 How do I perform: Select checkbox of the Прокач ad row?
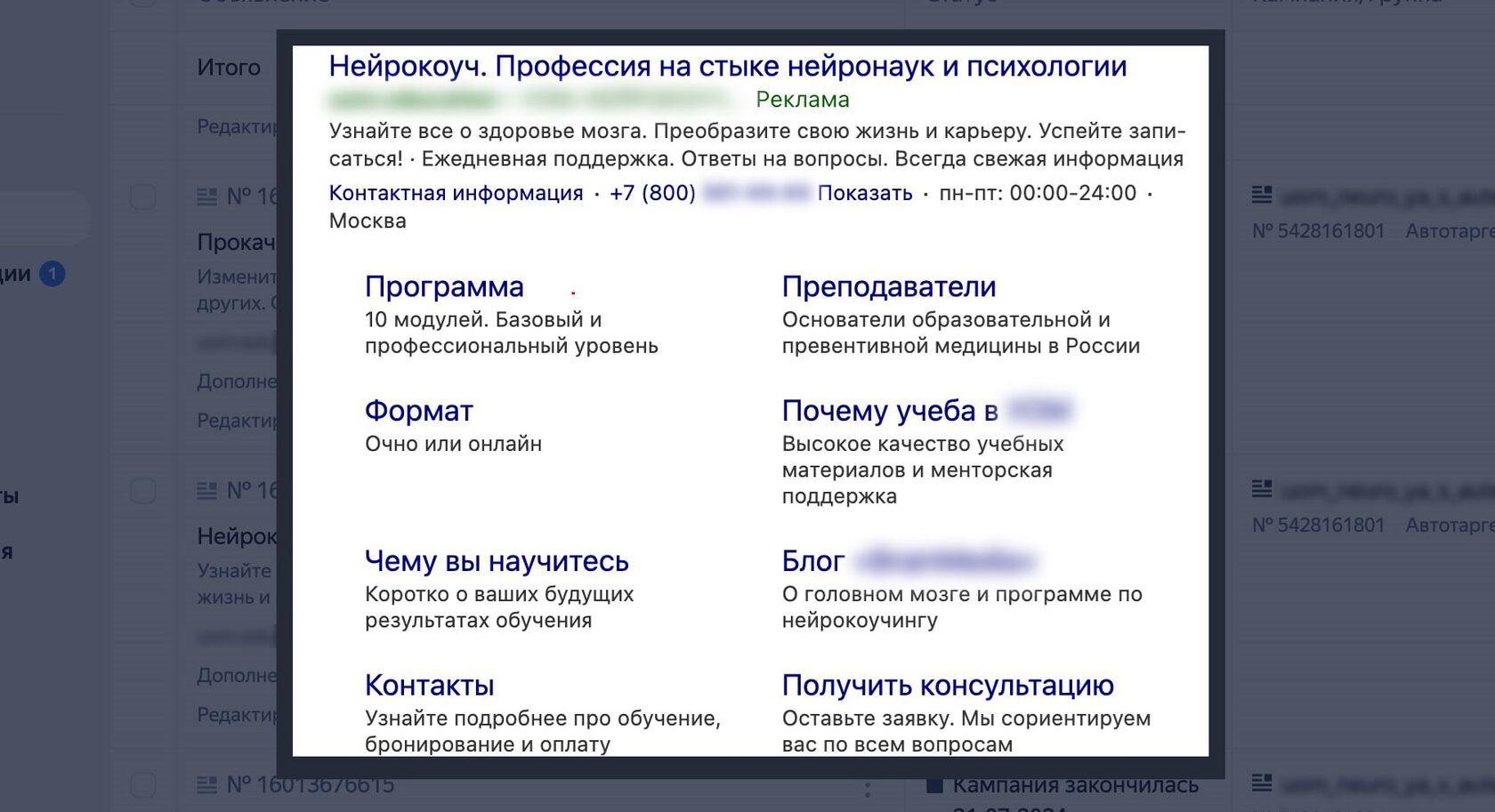(x=143, y=197)
